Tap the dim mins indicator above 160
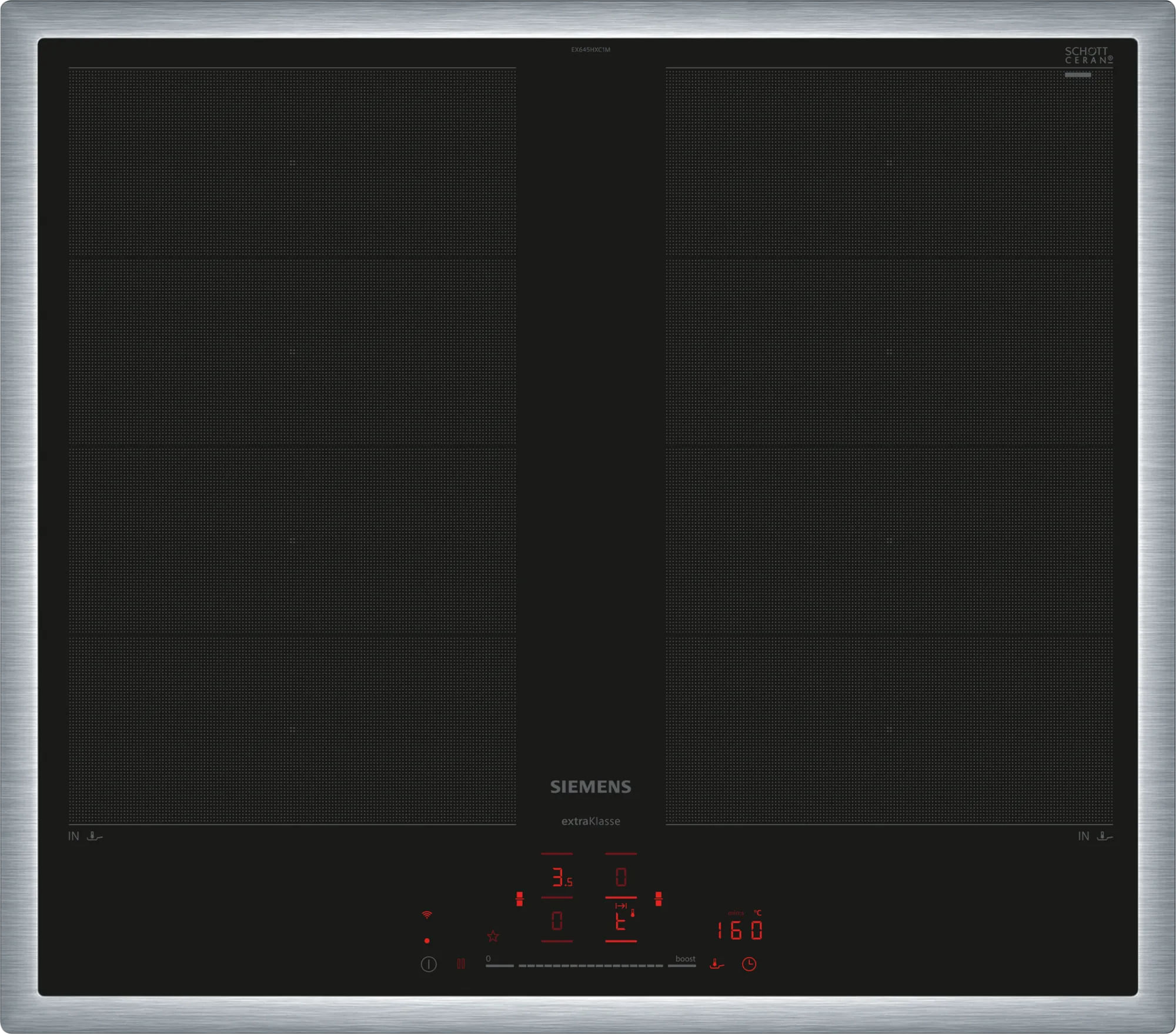This screenshot has height=1034, width=1176. (736, 913)
